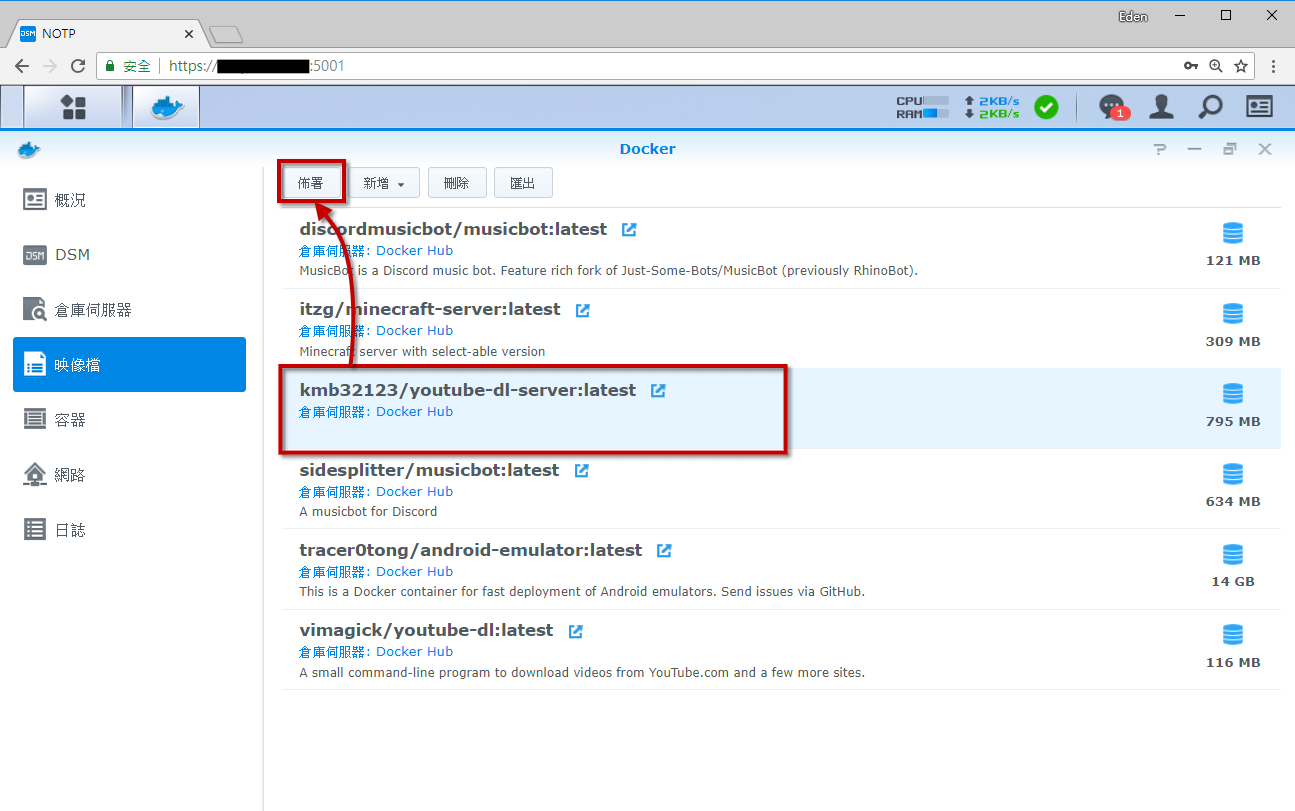The height and width of the screenshot is (811, 1295).
Task: Open external link for kmb32123/youtube-dl-server
Action: tap(658, 390)
